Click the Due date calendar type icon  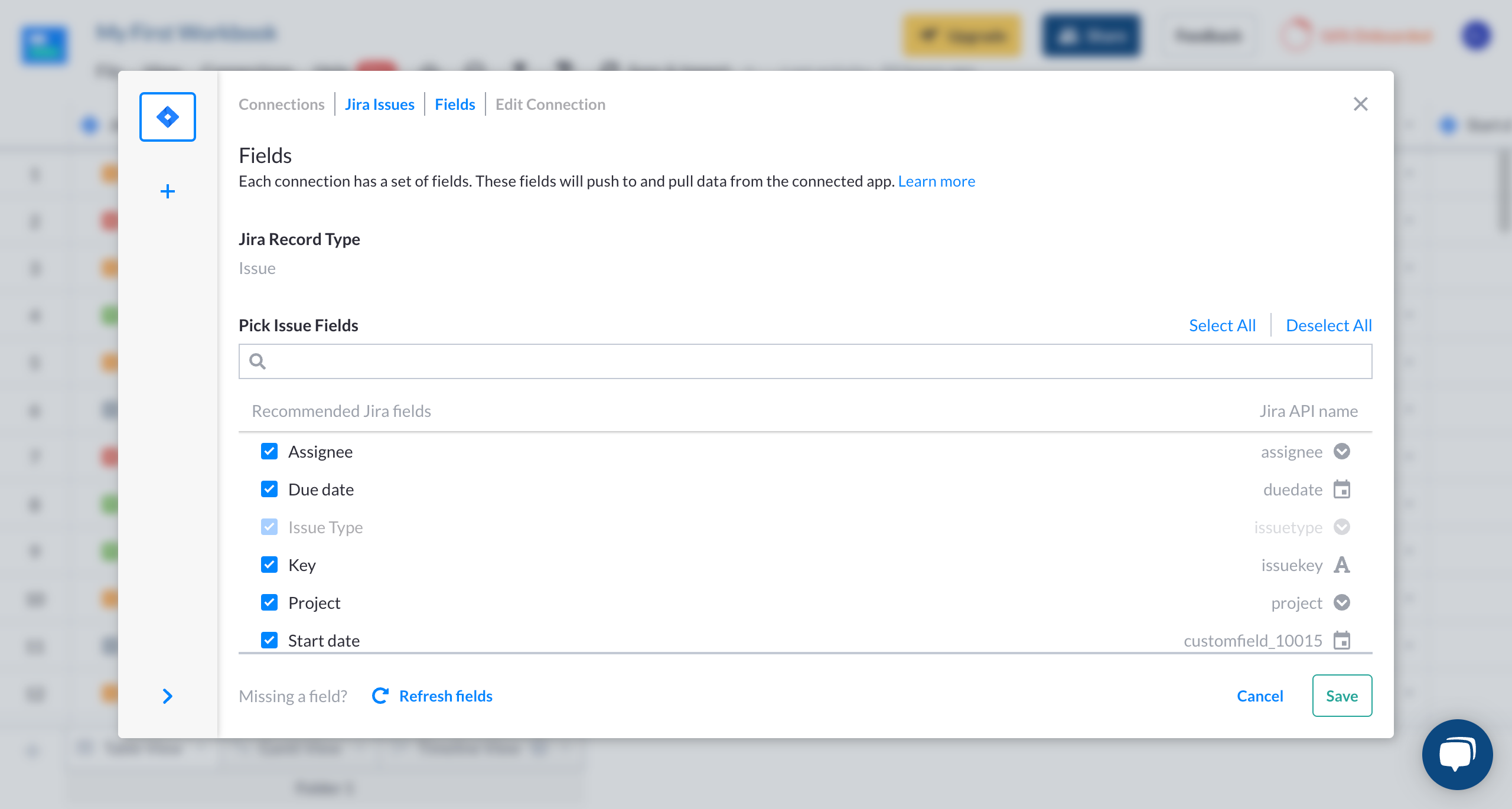point(1342,490)
